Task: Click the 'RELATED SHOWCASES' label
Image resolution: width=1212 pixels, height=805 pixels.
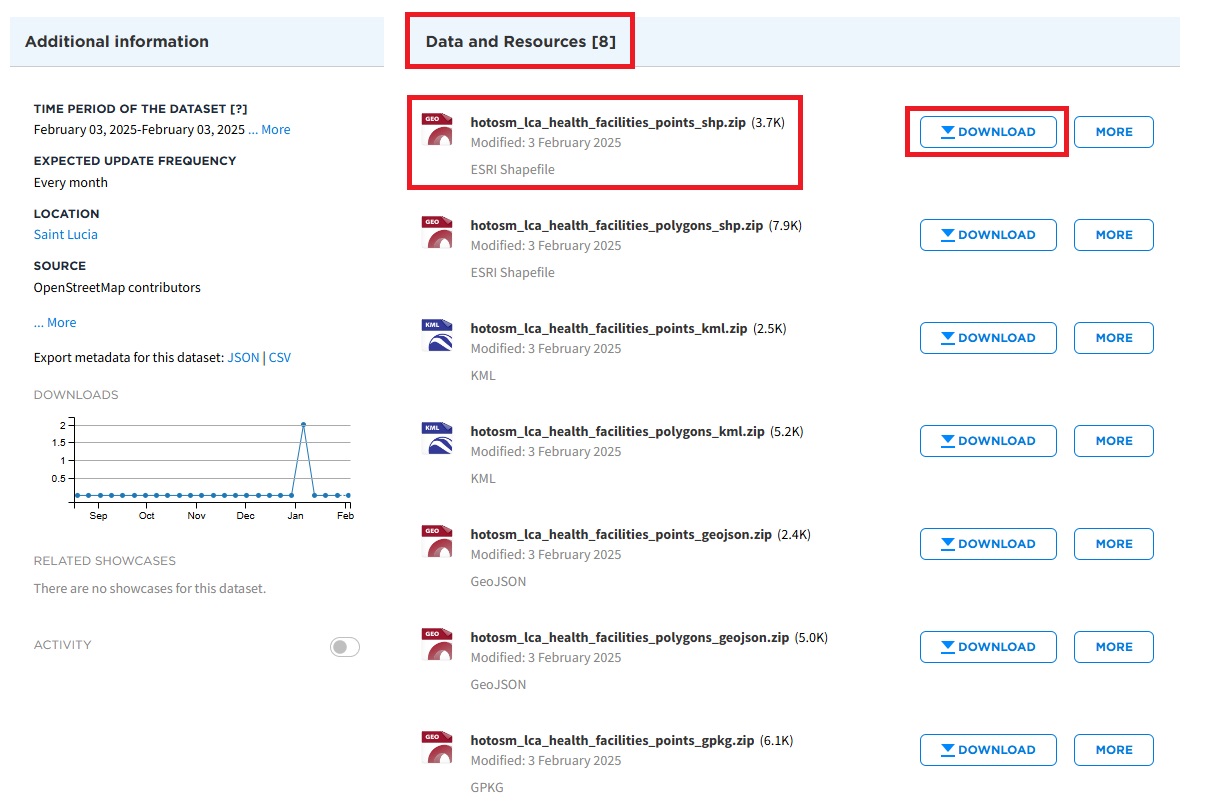Action: click(x=105, y=561)
